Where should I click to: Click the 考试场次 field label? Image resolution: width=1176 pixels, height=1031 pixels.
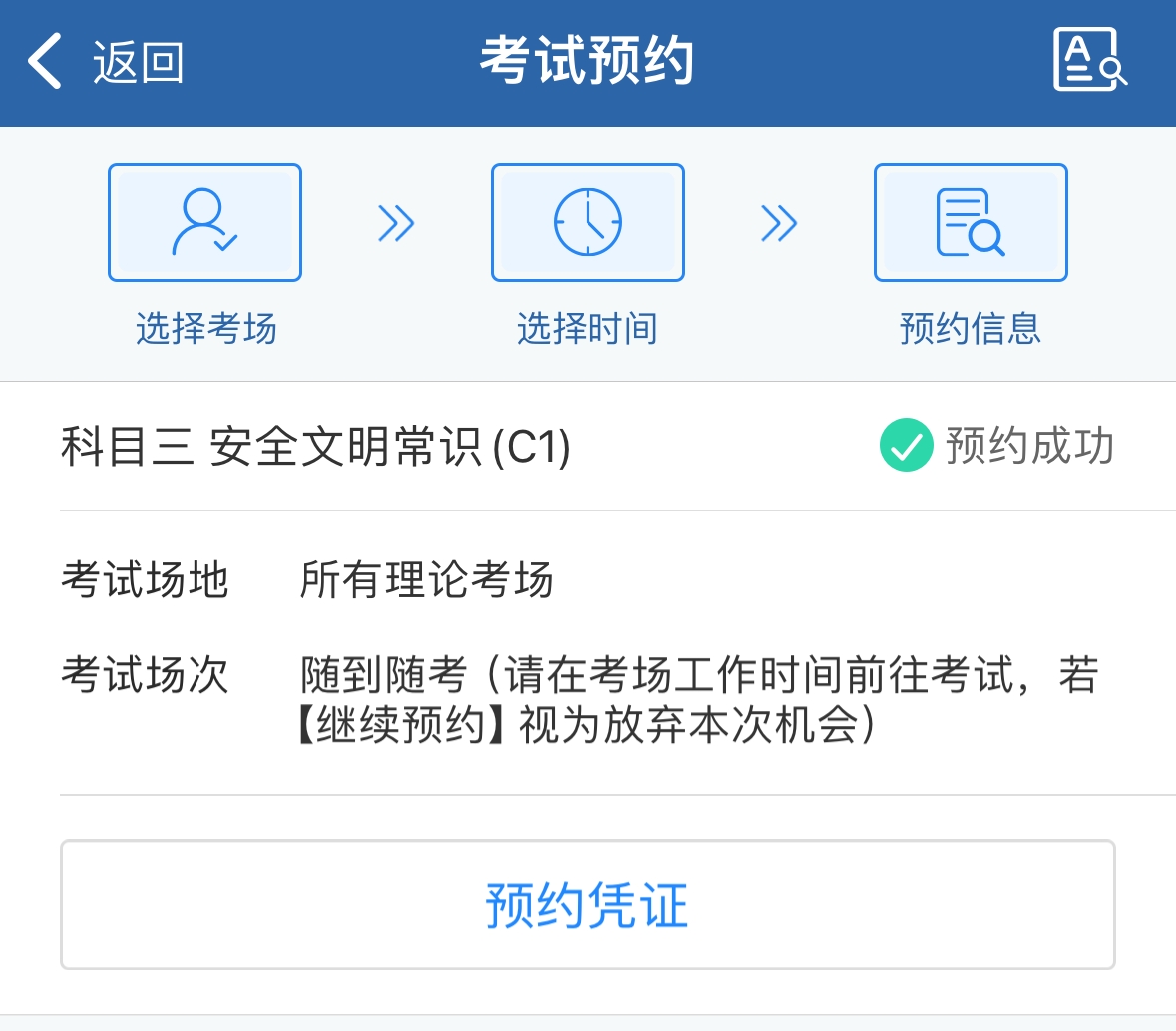click(x=145, y=674)
